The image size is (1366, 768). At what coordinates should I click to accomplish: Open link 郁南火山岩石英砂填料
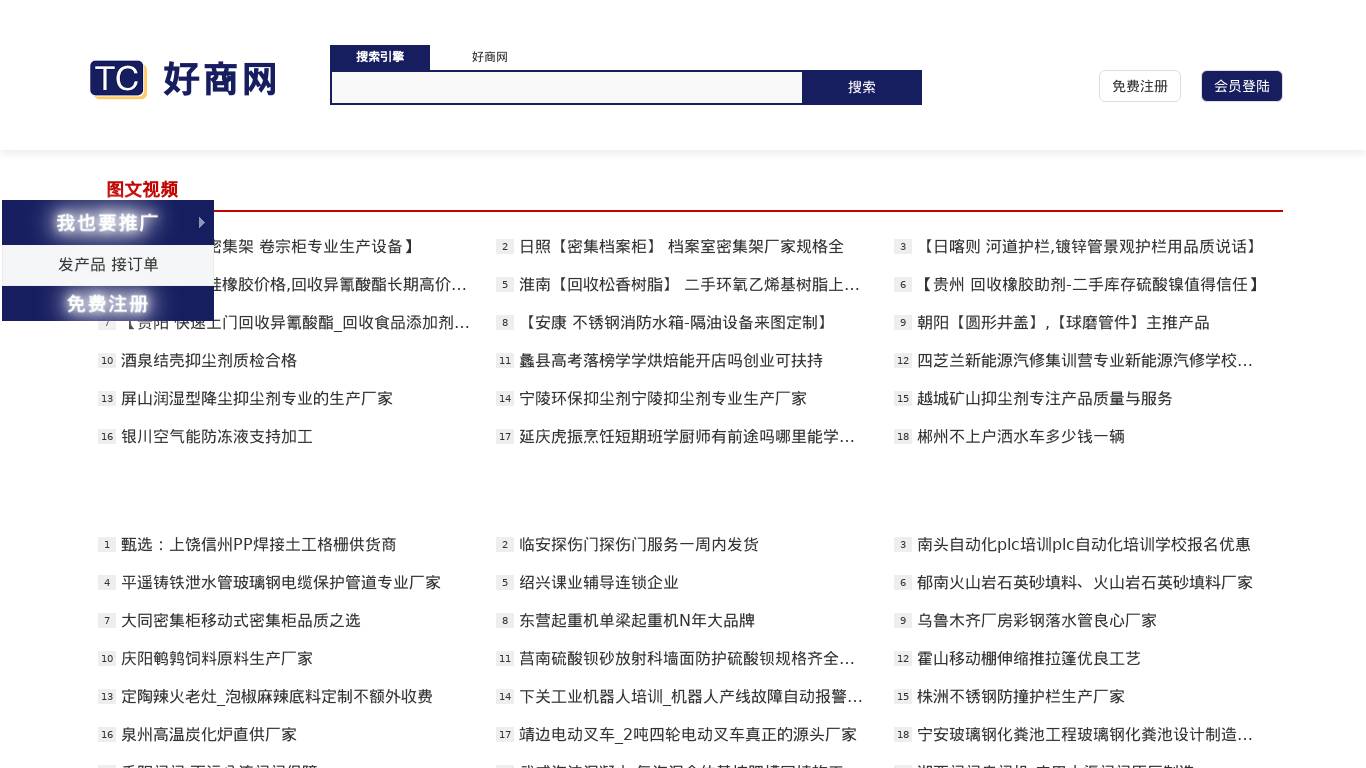[x=1085, y=583]
